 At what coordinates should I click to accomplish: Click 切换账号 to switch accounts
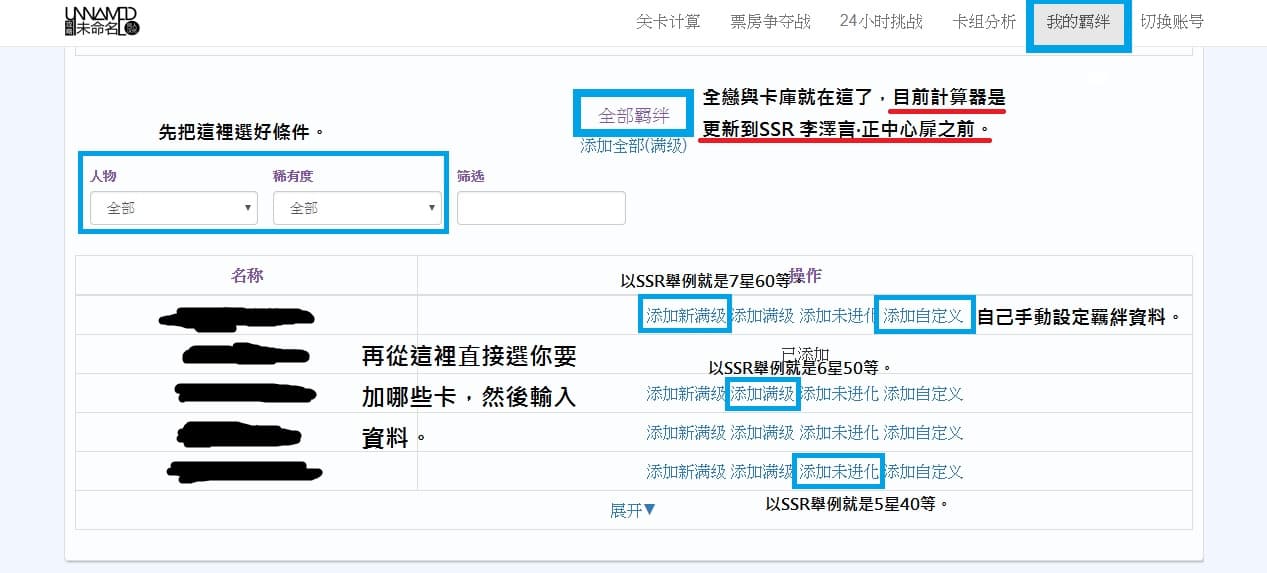click(x=1172, y=22)
